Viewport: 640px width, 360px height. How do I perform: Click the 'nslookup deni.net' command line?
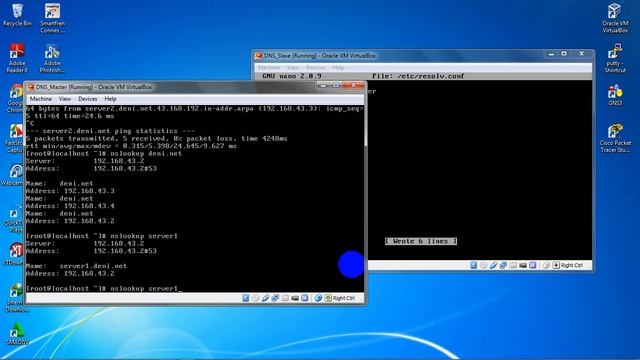[x=104, y=153]
